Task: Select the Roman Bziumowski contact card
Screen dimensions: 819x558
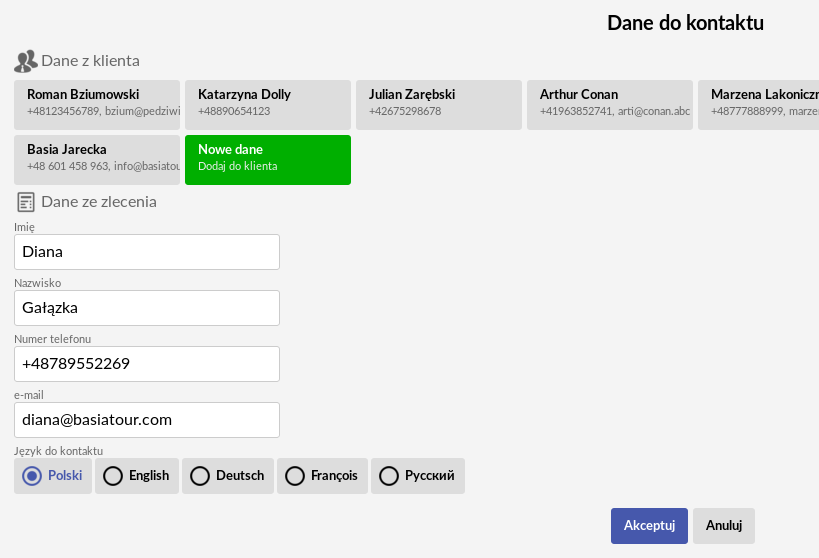Action: click(x=97, y=105)
